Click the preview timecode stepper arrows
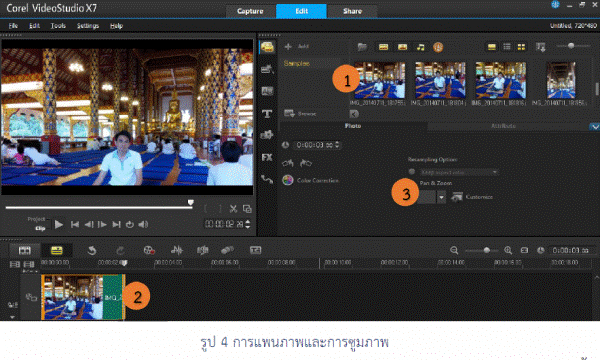Viewport: 600px width, 360px height. pos(248,224)
